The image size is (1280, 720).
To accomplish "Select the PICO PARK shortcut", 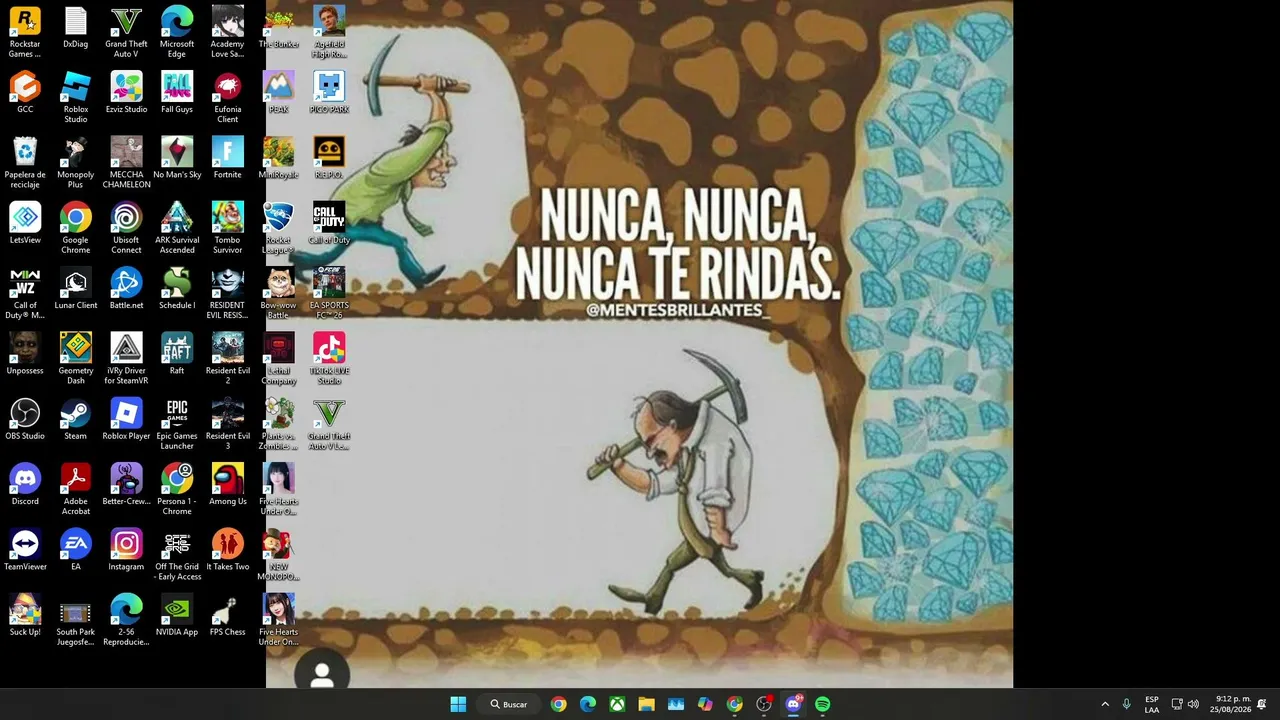I will coord(329,93).
